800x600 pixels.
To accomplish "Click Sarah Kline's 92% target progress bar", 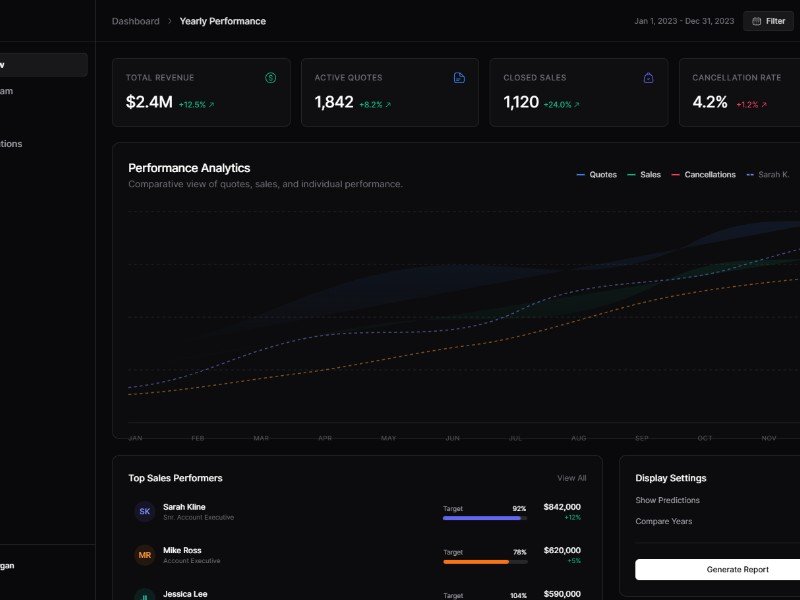I will [x=484, y=518].
